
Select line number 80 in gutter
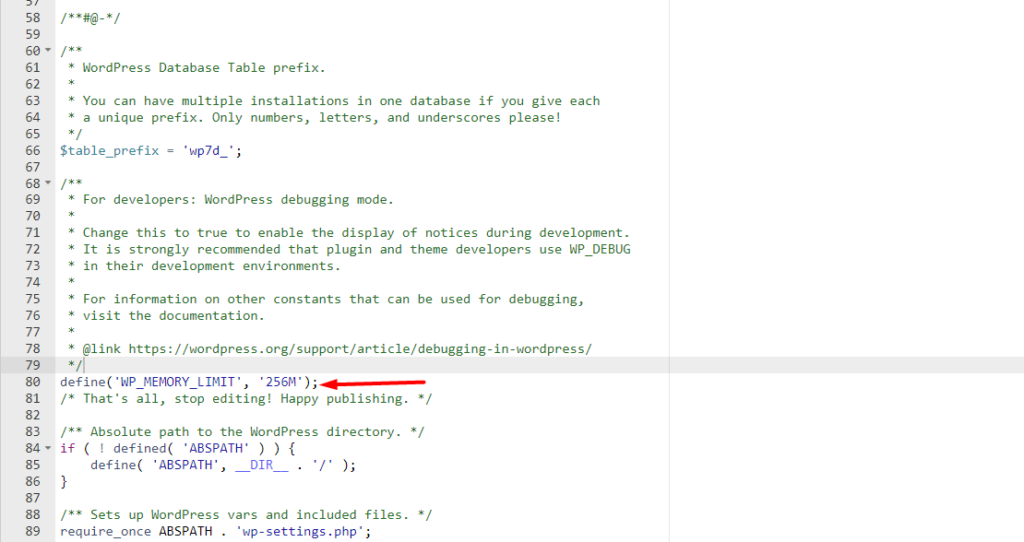[x=33, y=382]
